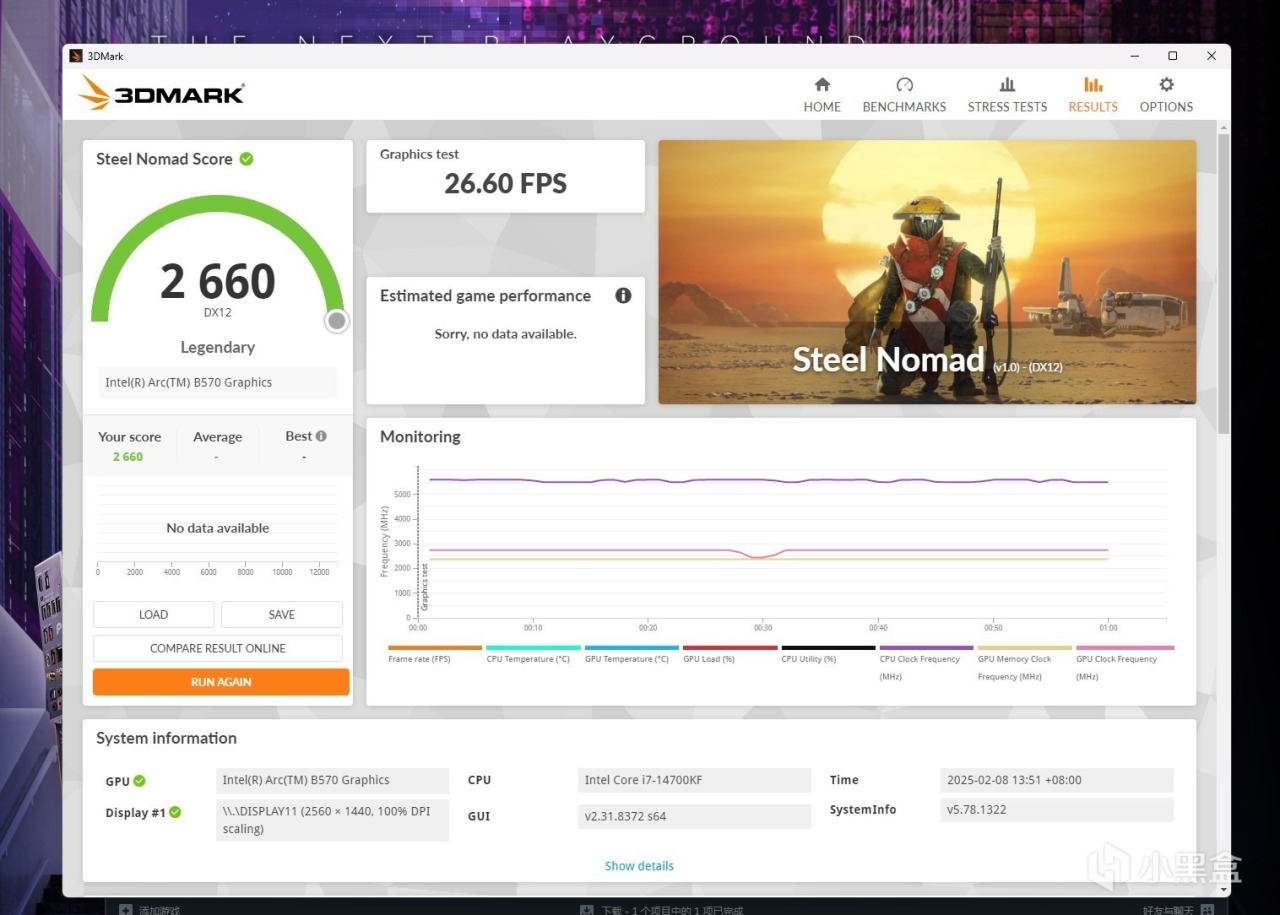Click the green check beside Display #1
This screenshot has height=915, width=1280.
click(175, 813)
